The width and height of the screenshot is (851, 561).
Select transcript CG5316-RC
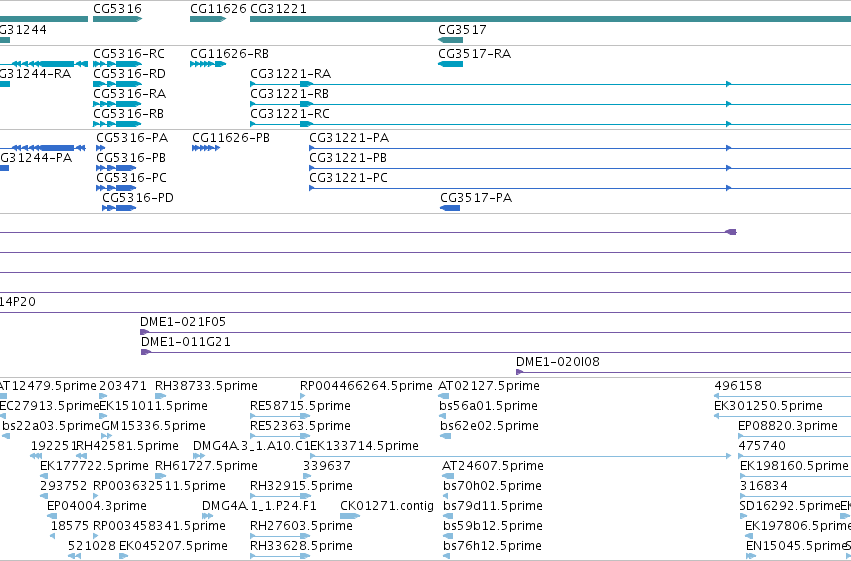pos(129,54)
